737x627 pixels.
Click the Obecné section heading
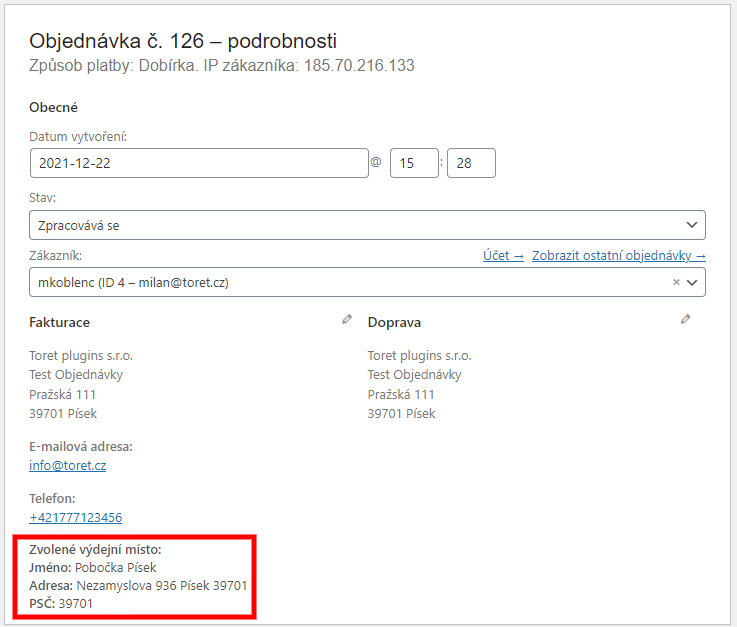(x=53, y=108)
